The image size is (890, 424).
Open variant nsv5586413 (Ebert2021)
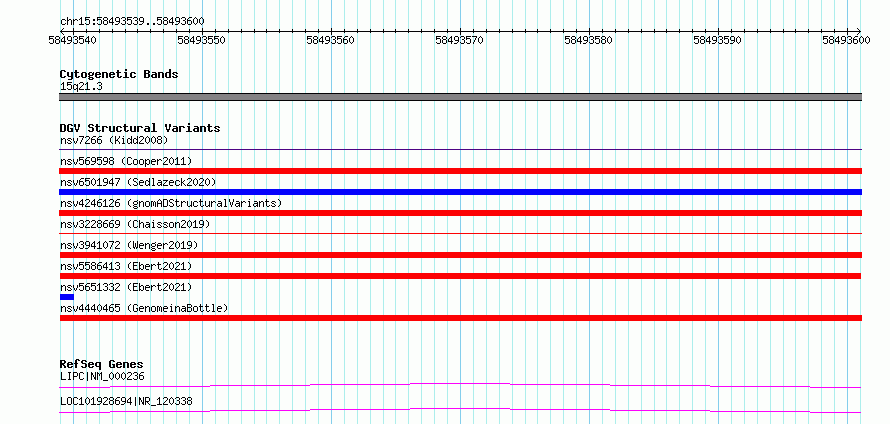pyautogui.click(x=126, y=266)
